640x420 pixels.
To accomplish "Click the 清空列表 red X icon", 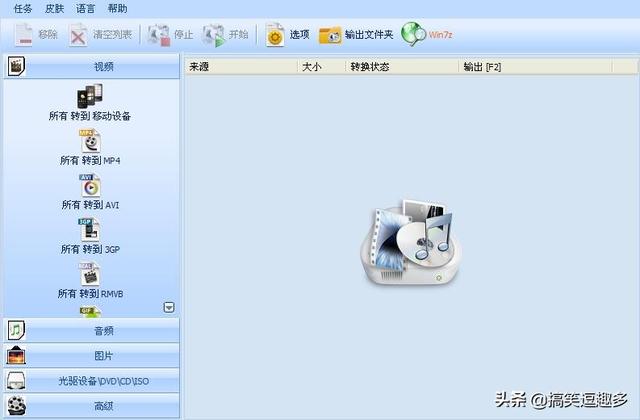I will pyautogui.click(x=78, y=36).
